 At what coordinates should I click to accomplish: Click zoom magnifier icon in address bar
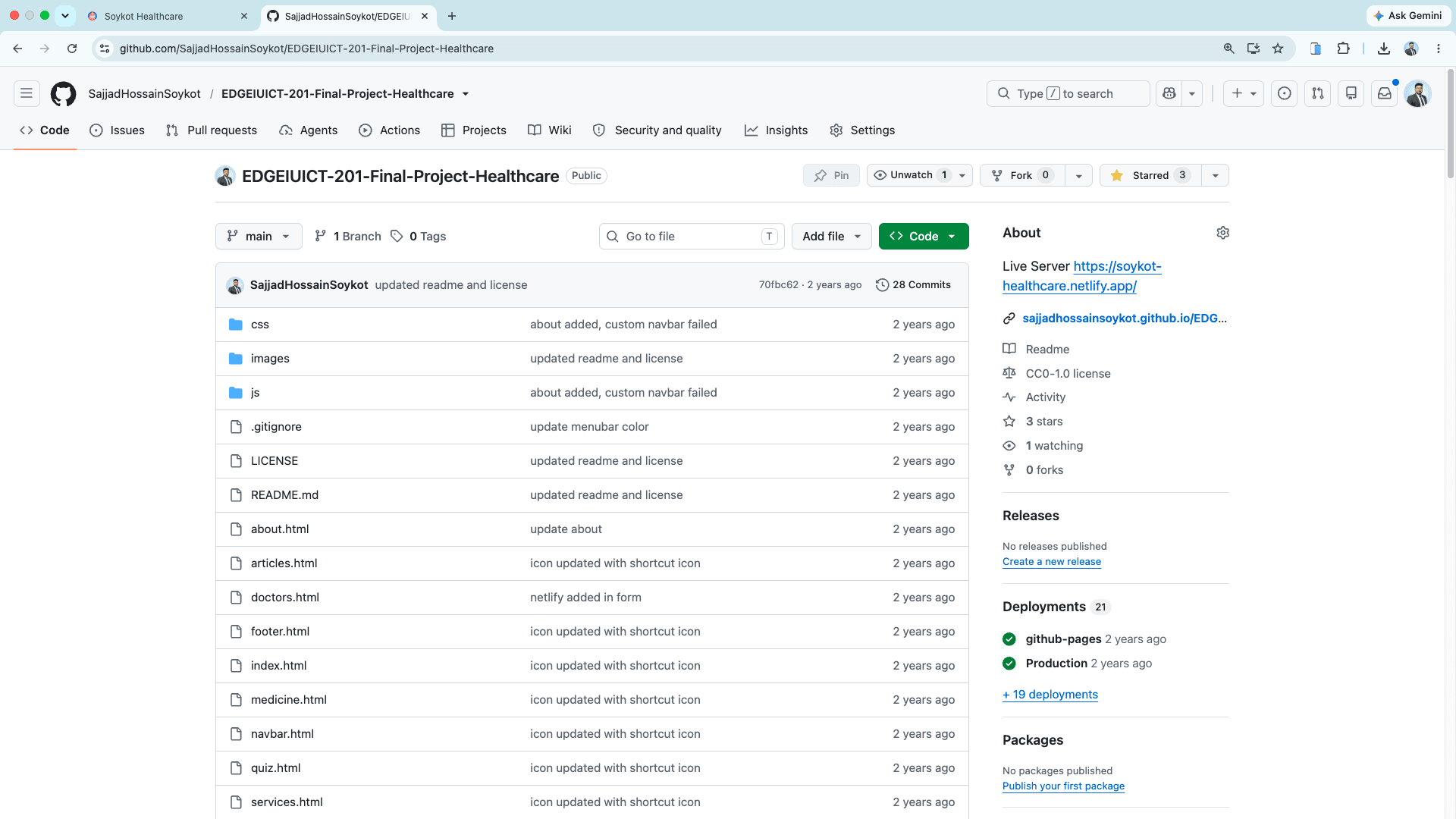point(1228,49)
